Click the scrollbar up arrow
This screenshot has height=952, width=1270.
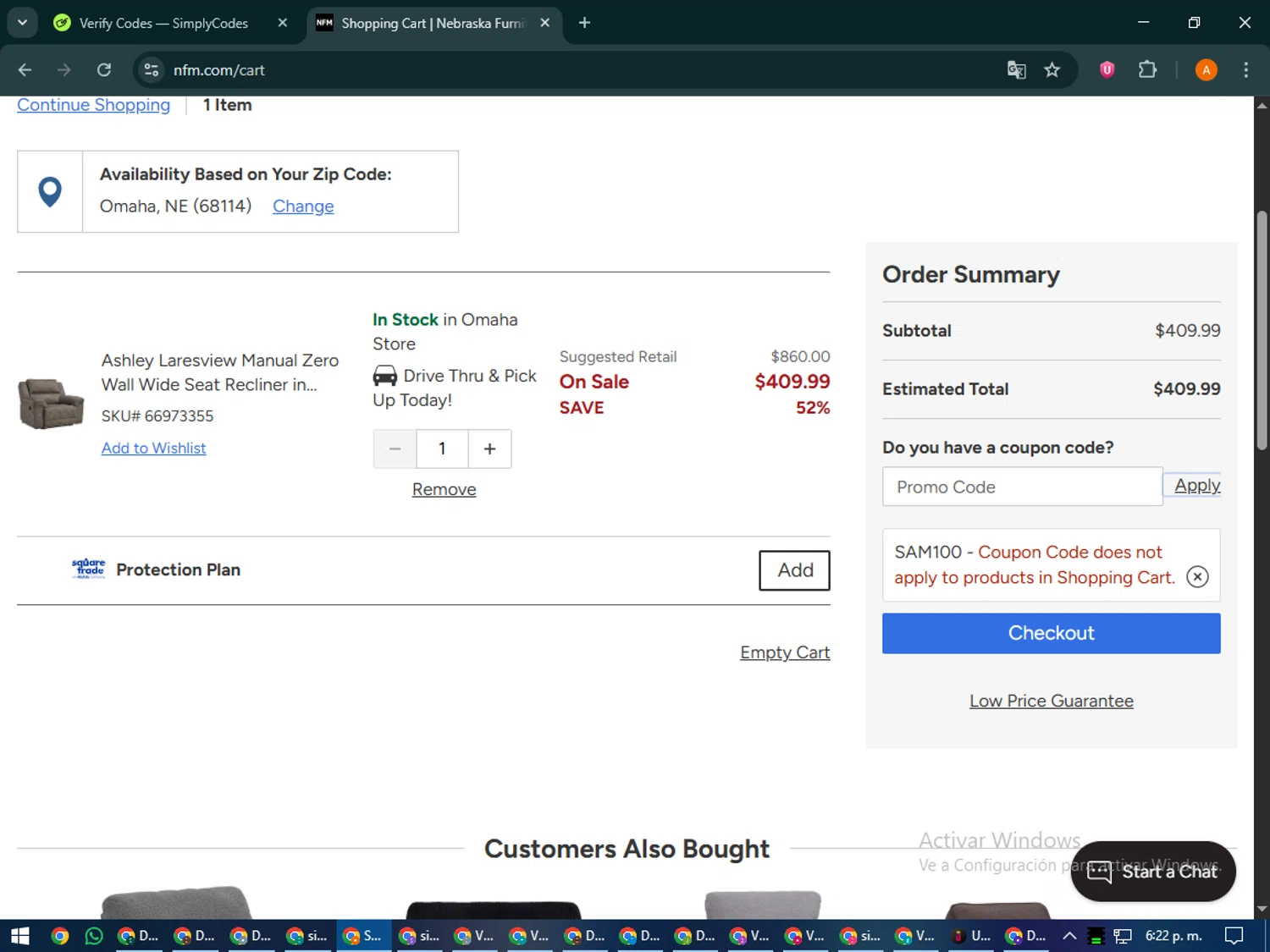(1262, 106)
